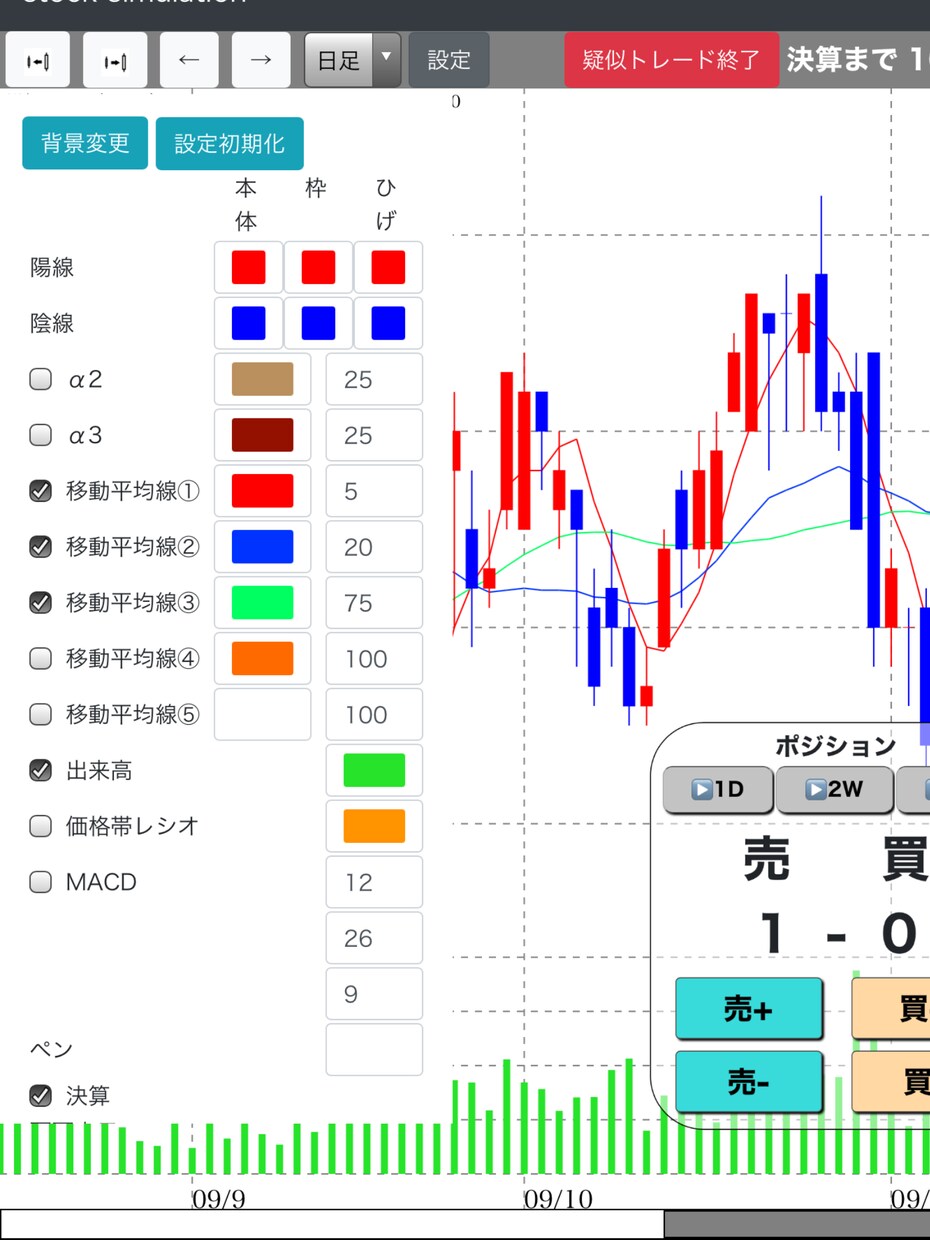Viewport: 930px width, 1240px height.
Task: Pick the 陽線 本体 body color swatch
Action: tap(249, 268)
